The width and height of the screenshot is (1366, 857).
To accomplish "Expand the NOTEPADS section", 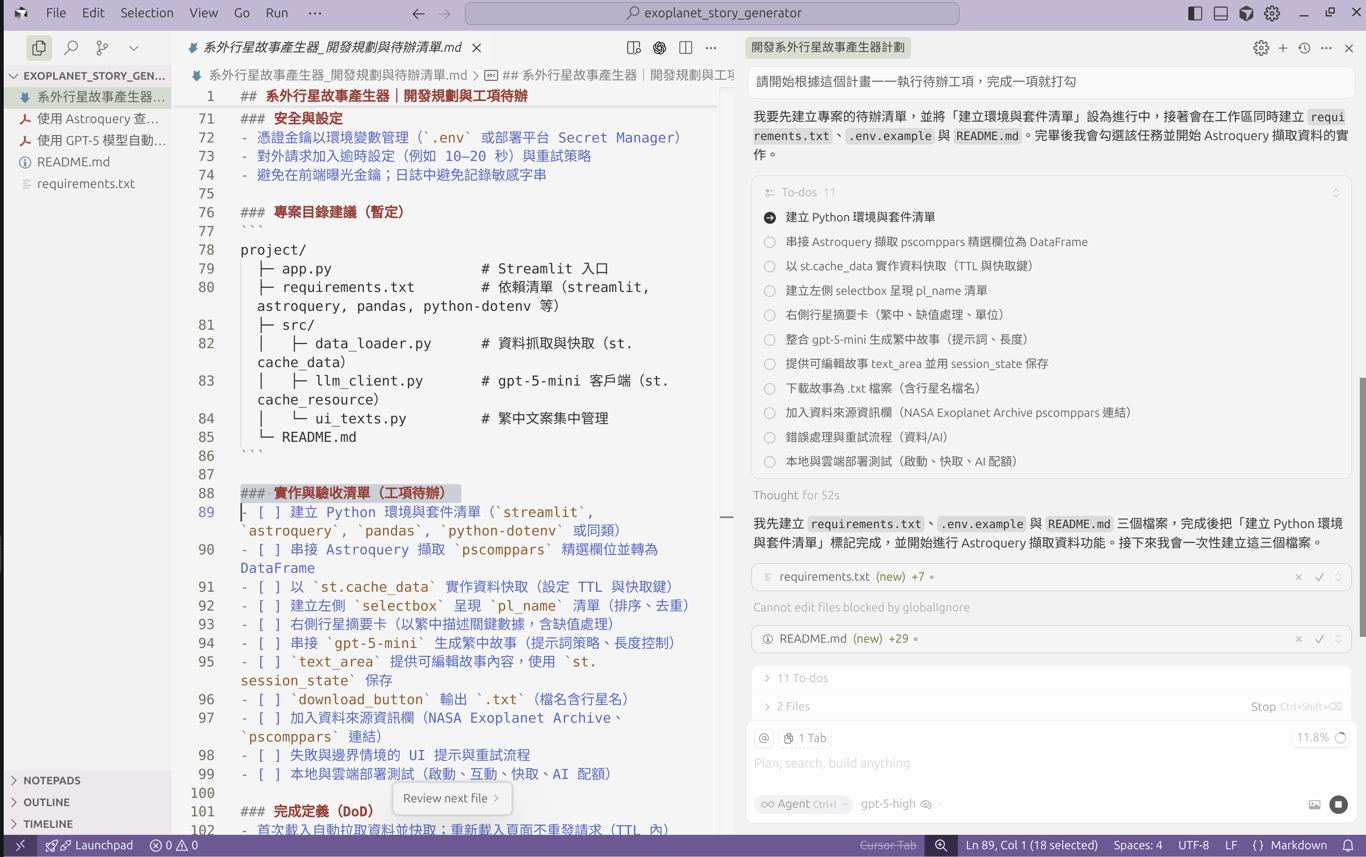I will [x=87, y=780].
